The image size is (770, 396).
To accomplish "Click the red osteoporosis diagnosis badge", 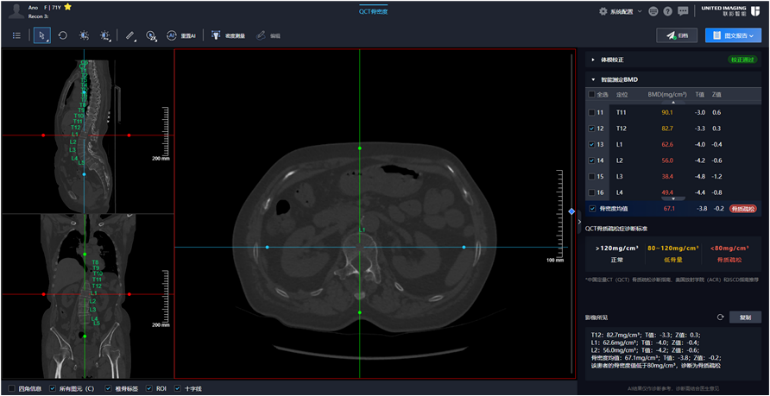I will tap(742, 209).
